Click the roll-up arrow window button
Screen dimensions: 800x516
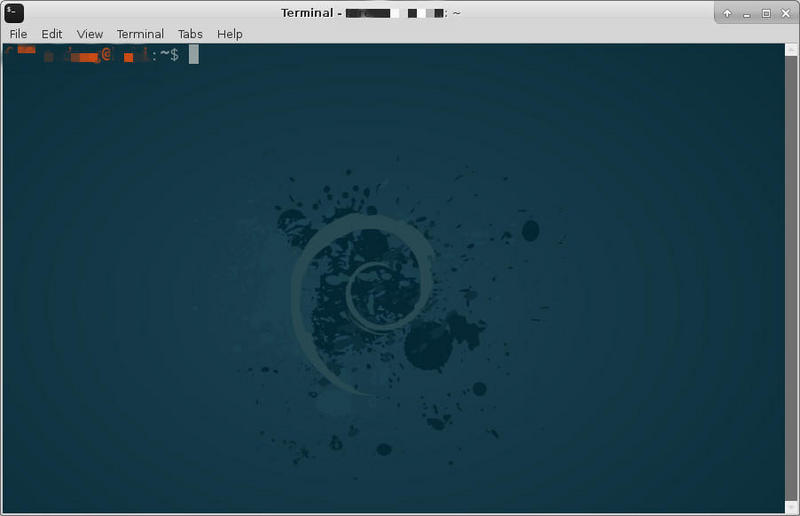click(x=727, y=14)
